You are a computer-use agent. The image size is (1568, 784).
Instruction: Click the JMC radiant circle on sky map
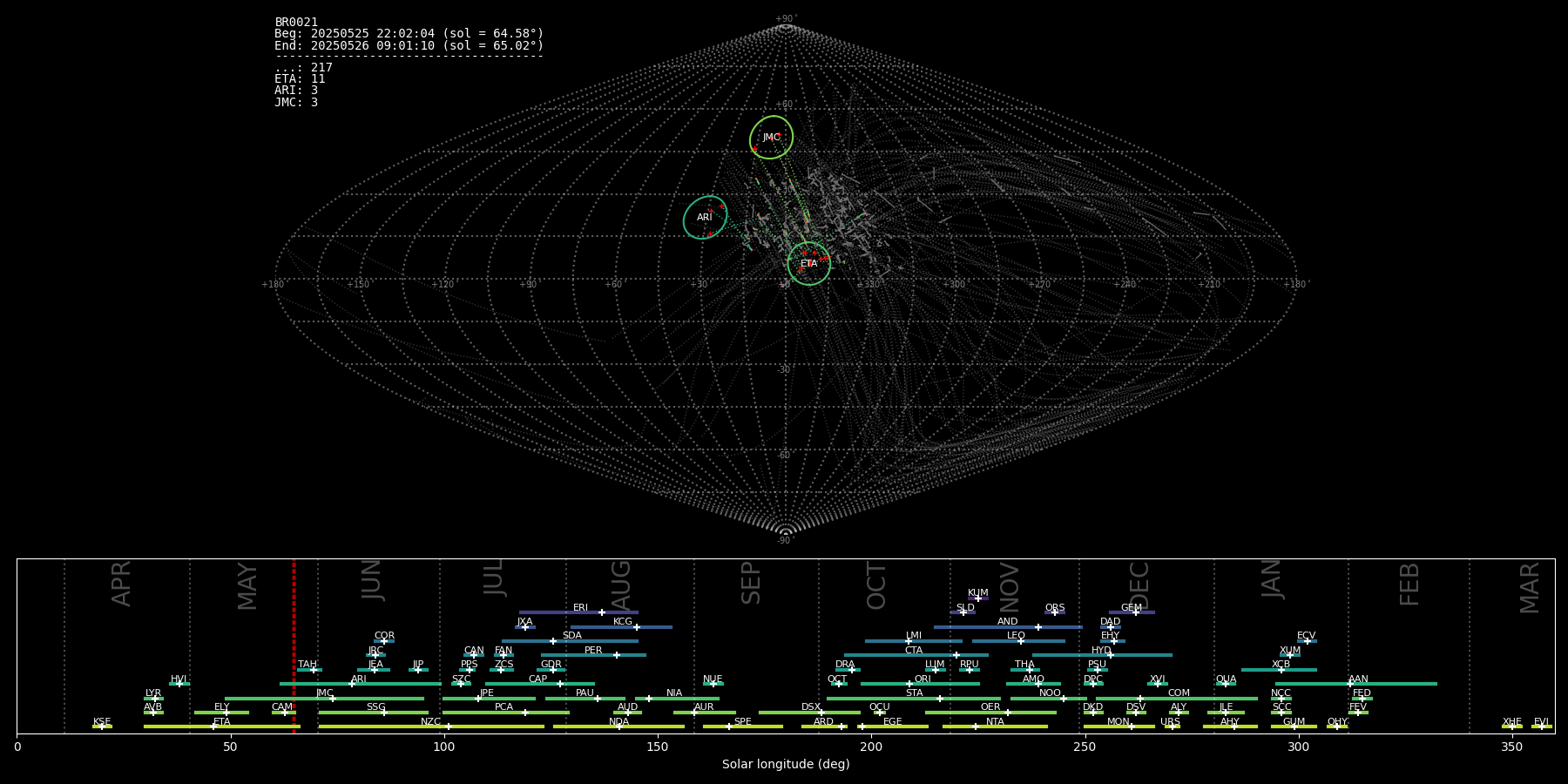(x=772, y=137)
